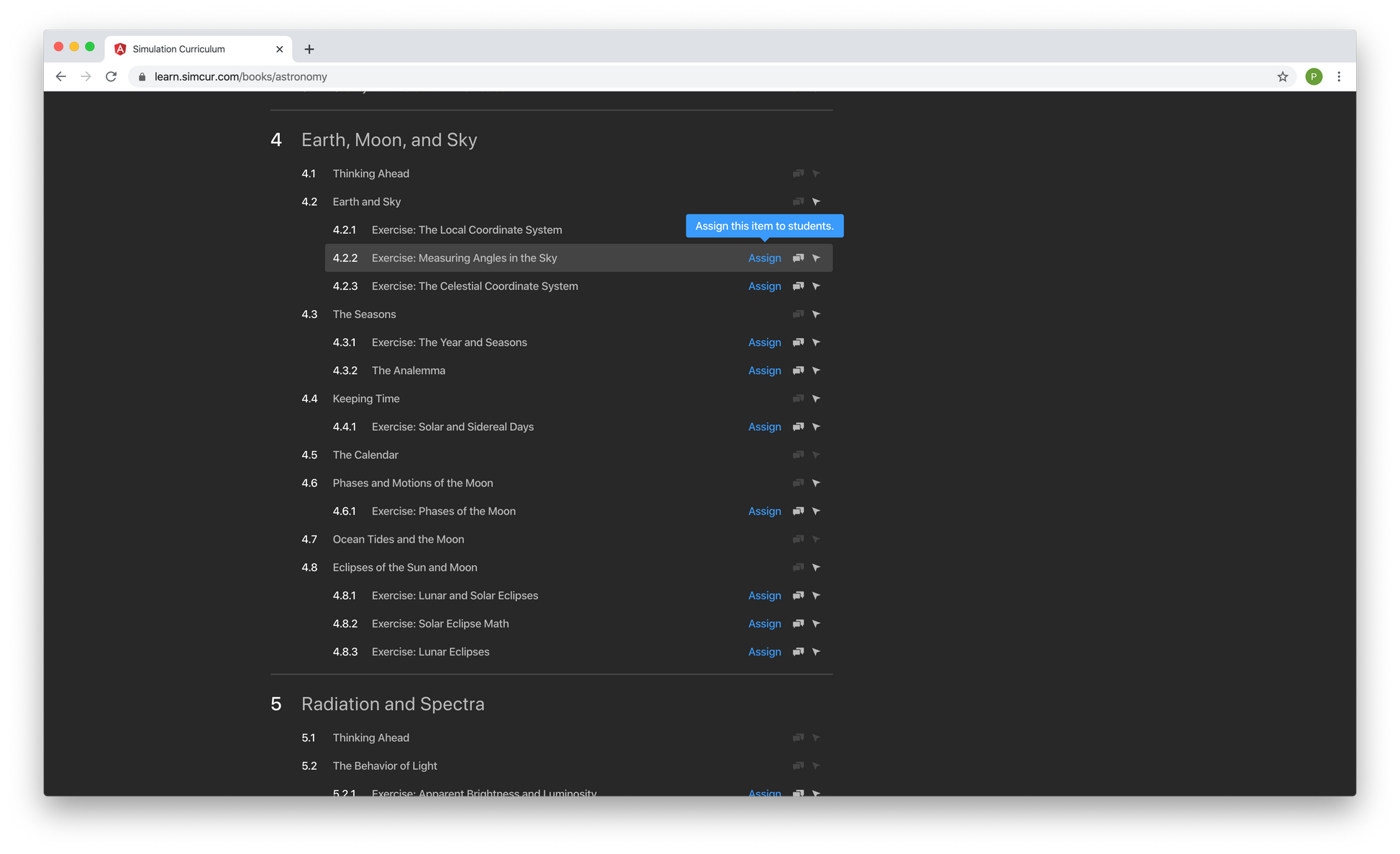
Task: Reload the page in browser
Action: [x=111, y=77]
